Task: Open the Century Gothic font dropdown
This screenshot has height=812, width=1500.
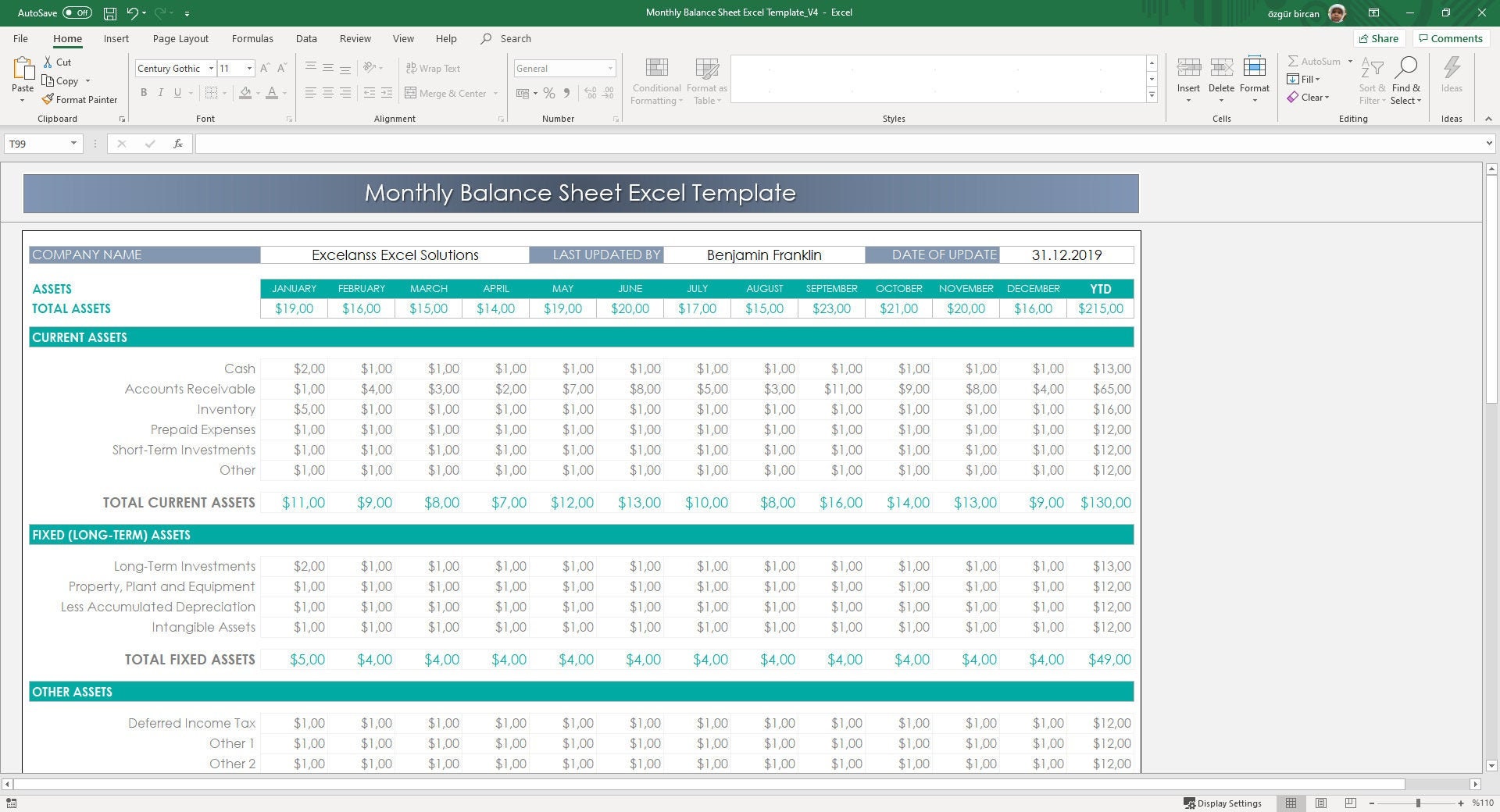Action: (211, 68)
